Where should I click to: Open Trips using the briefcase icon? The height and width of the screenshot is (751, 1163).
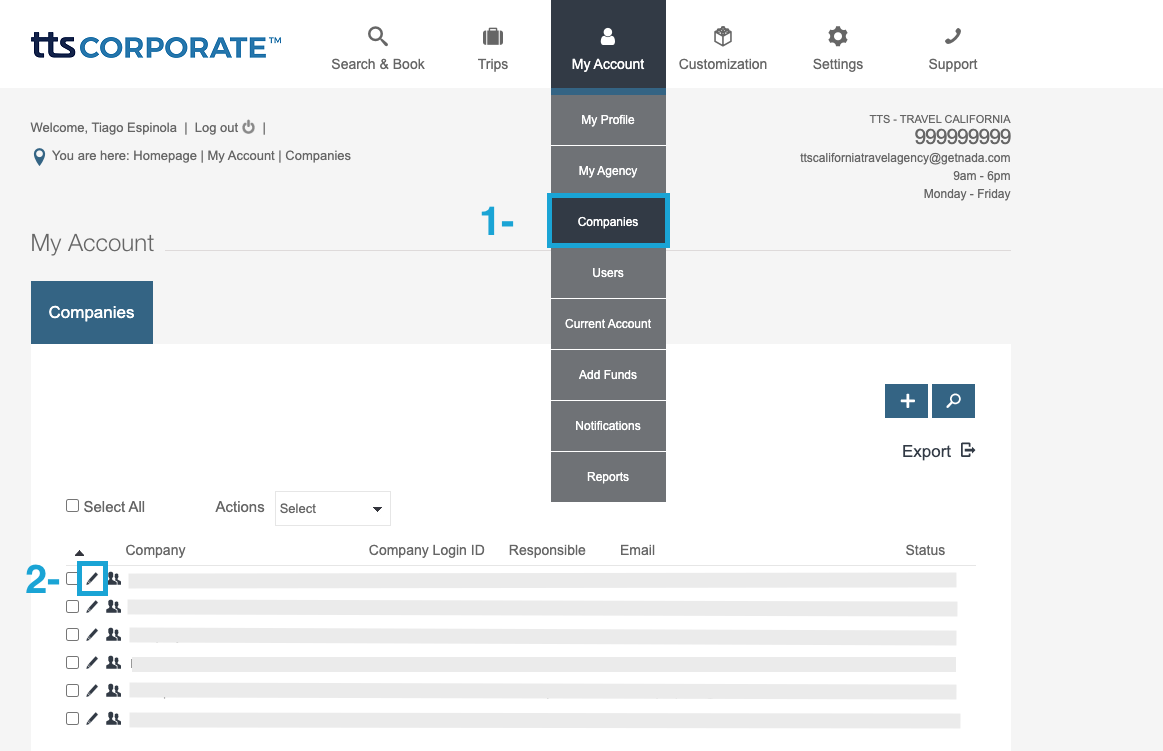[492, 35]
